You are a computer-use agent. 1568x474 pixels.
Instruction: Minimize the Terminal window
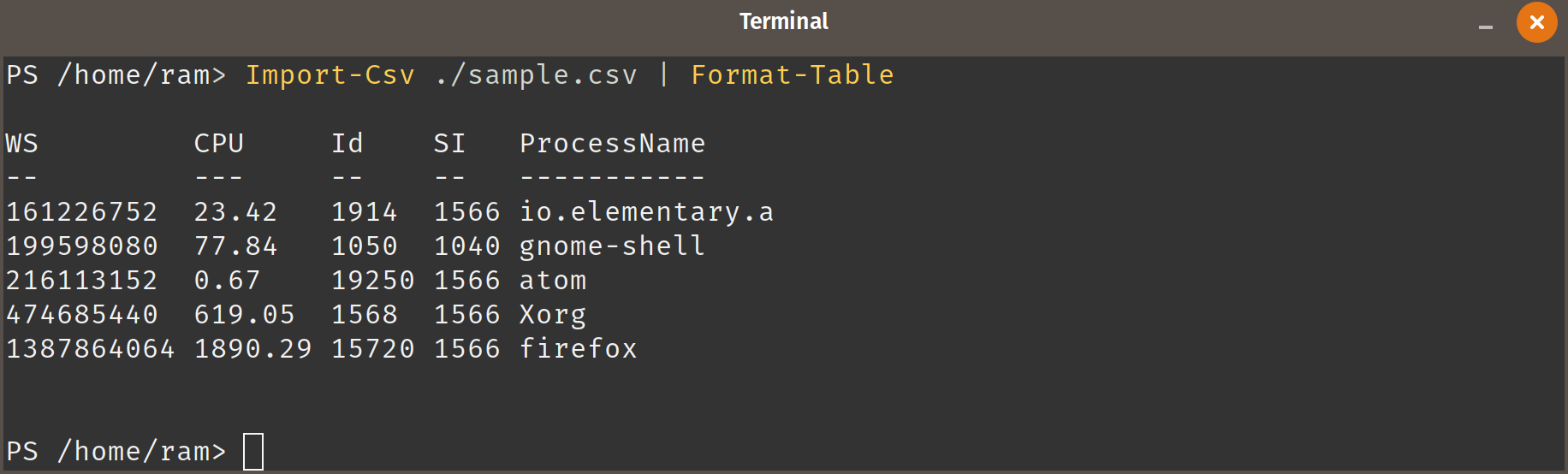click(x=1486, y=27)
